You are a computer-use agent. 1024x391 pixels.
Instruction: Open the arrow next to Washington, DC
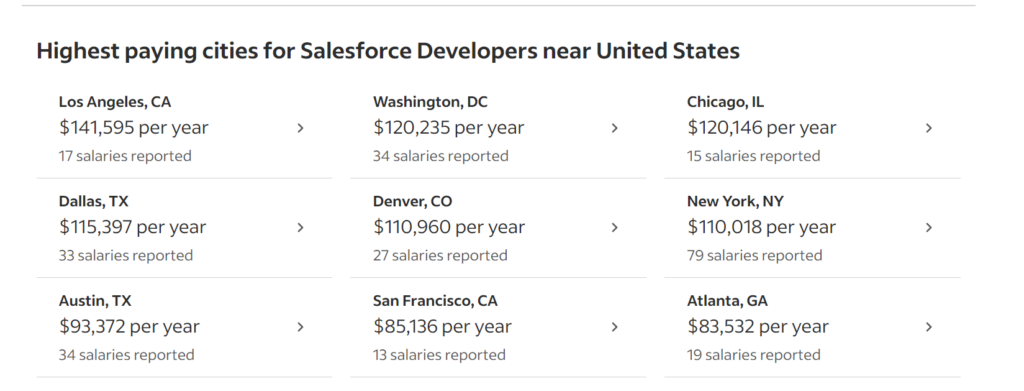pos(615,129)
